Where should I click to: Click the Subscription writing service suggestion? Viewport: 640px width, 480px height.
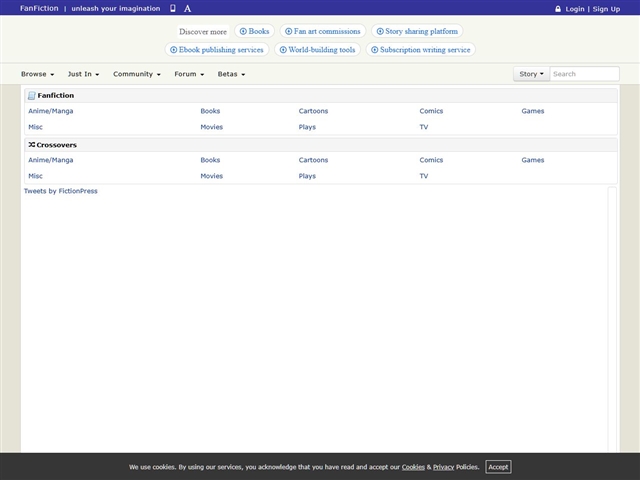420,49
